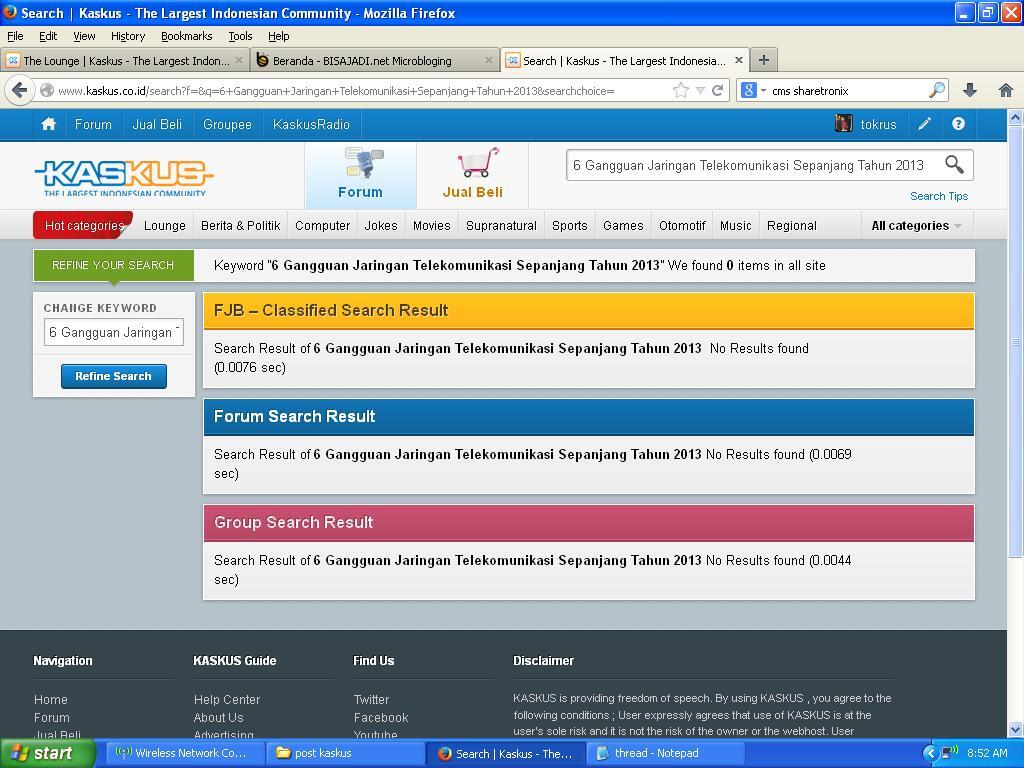The height and width of the screenshot is (768, 1024).
Task: Switch to Beranda BISAJADI.net Microbloging tab
Action: [x=374, y=61]
